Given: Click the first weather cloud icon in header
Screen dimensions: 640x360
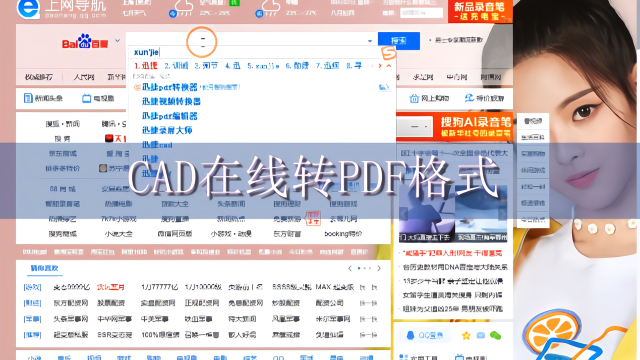Looking at the screenshot, I should point(183,8).
